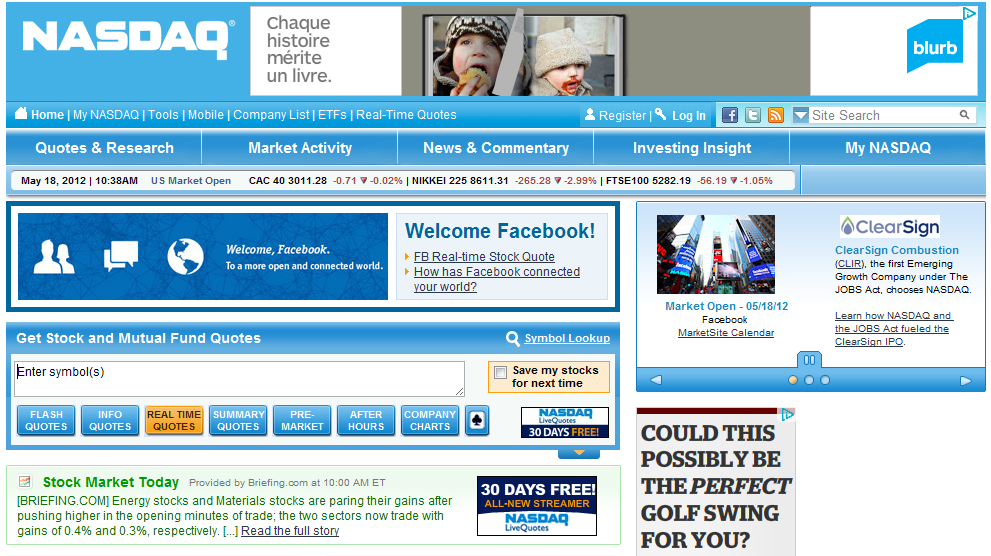Click the Register person icon
Screen dimensions: 991x556
pos(590,114)
